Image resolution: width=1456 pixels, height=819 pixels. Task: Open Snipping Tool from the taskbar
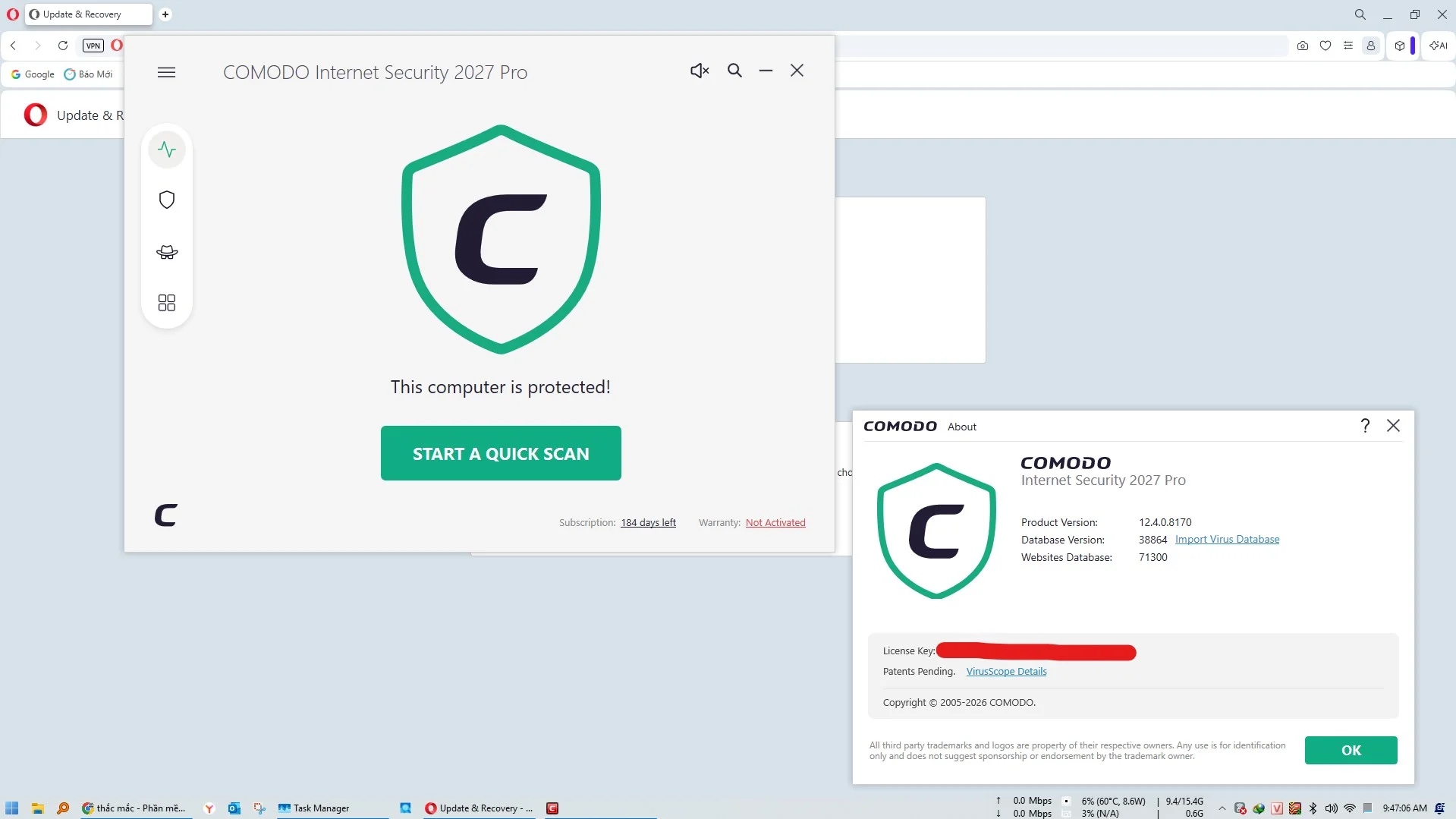[259, 808]
